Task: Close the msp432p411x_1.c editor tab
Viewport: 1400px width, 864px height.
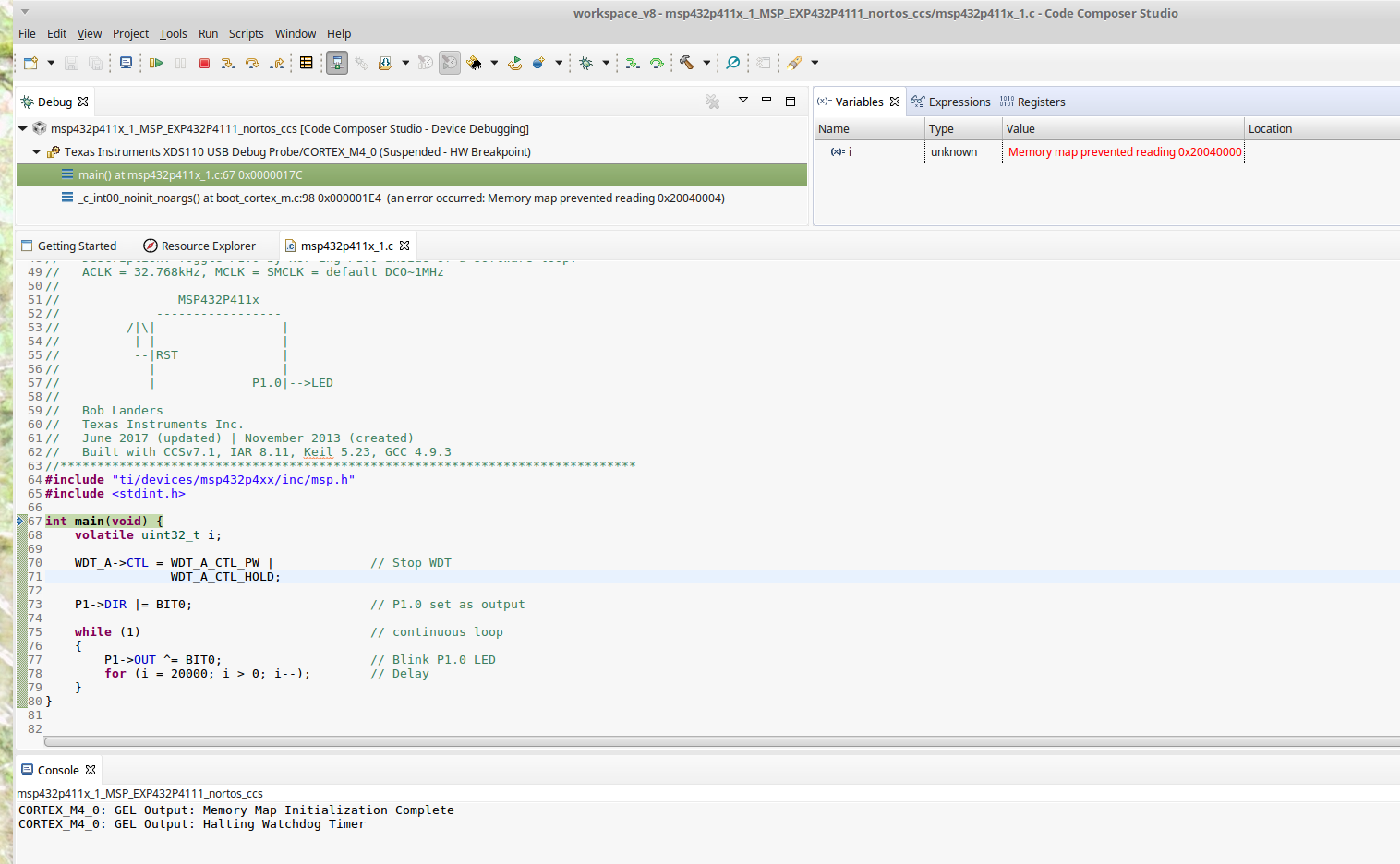Action: pos(404,246)
